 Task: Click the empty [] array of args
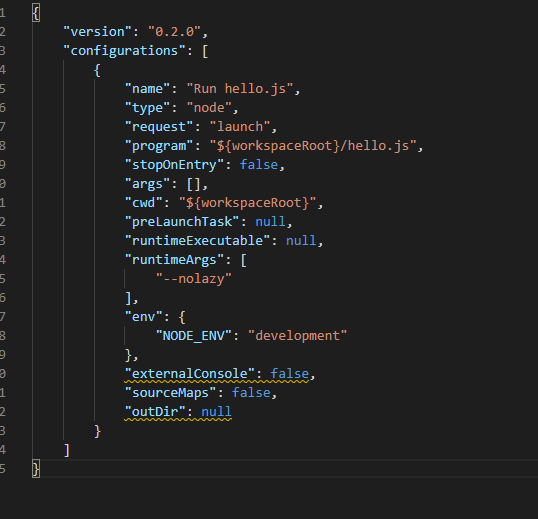pos(194,184)
